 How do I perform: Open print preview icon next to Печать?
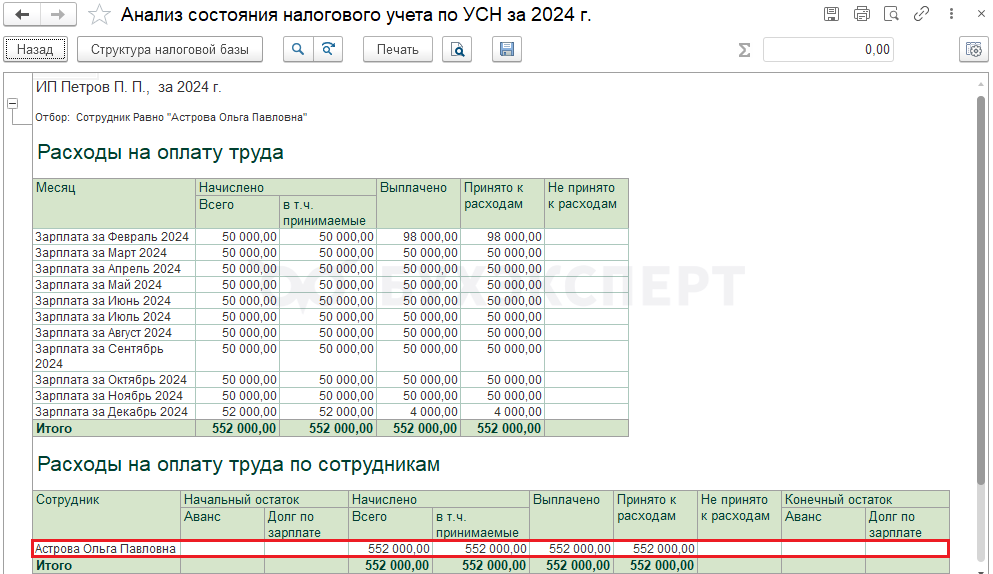[x=457, y=49]
